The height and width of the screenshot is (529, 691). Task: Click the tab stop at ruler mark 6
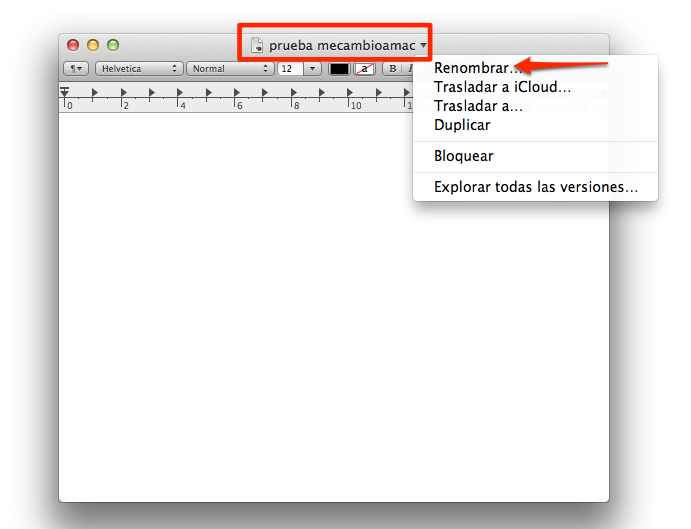pyautogui.click(x=238, y=93)
